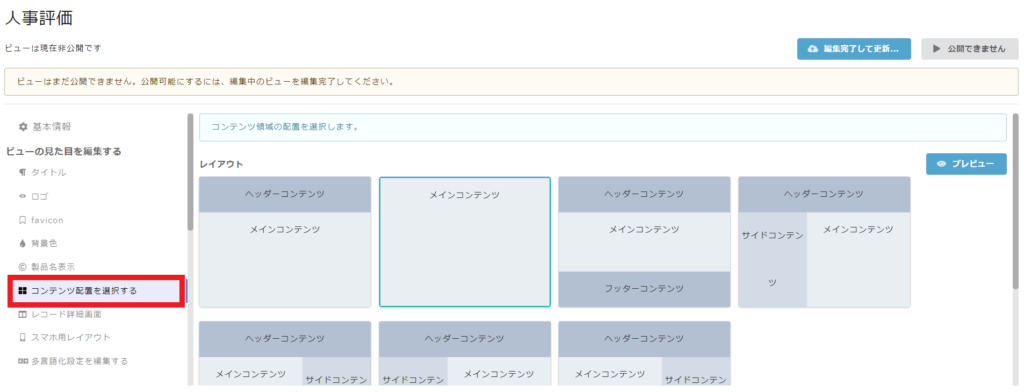Click the レイアウト heading text
This screenshot has height=392, width=1024.
click(221, 164)
